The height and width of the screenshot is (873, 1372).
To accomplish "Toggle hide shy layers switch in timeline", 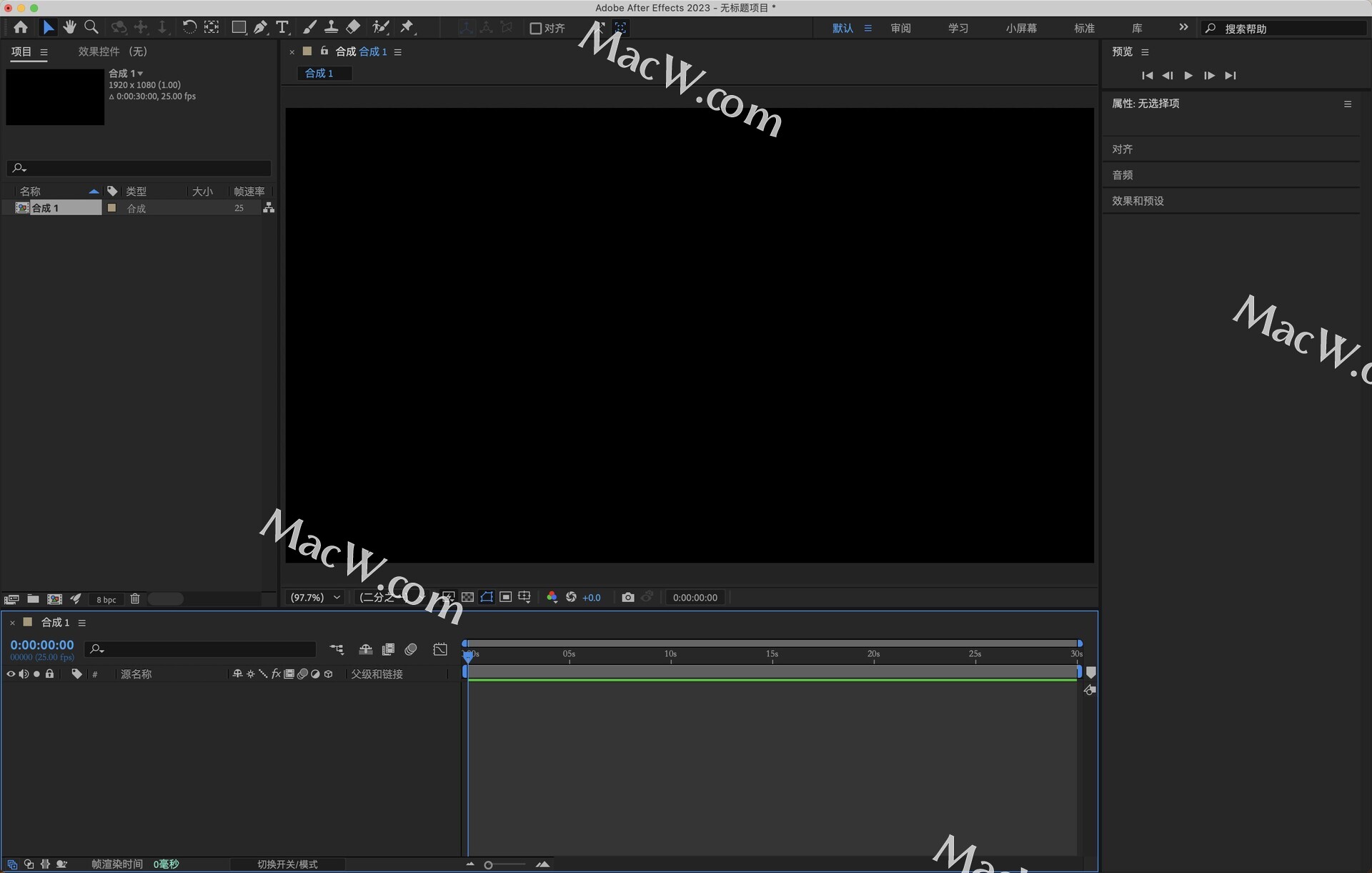I will (x=365, y=649).
